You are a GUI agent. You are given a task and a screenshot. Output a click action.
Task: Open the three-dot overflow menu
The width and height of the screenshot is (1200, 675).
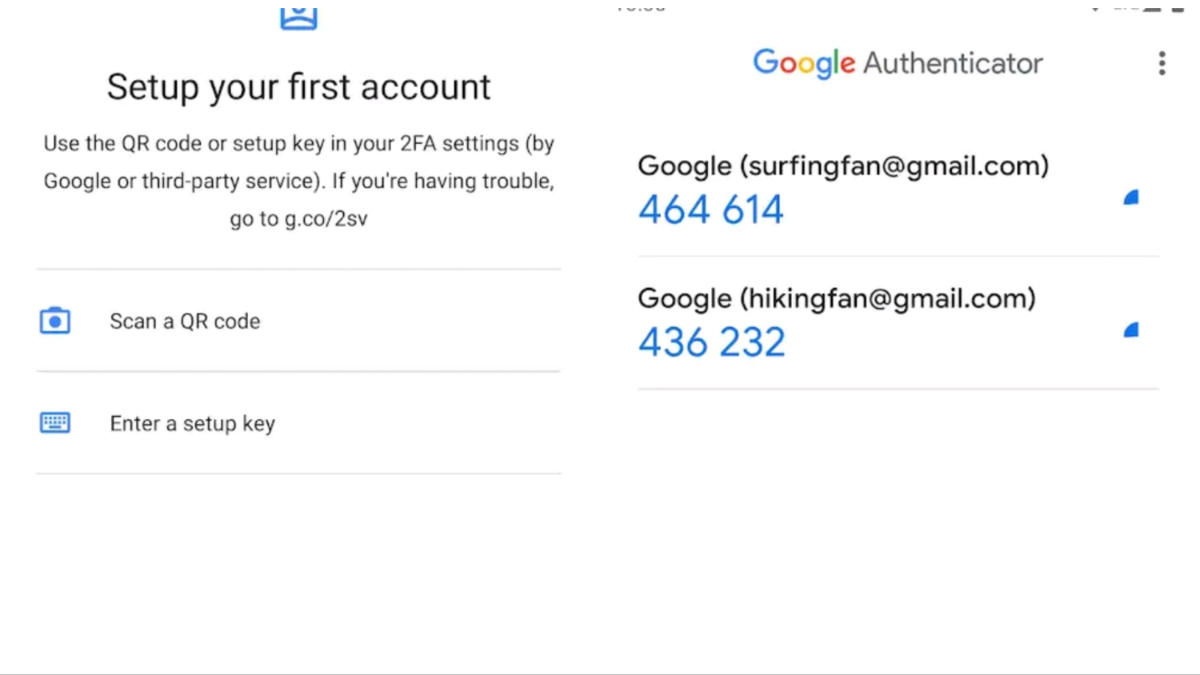point(1161,64)
